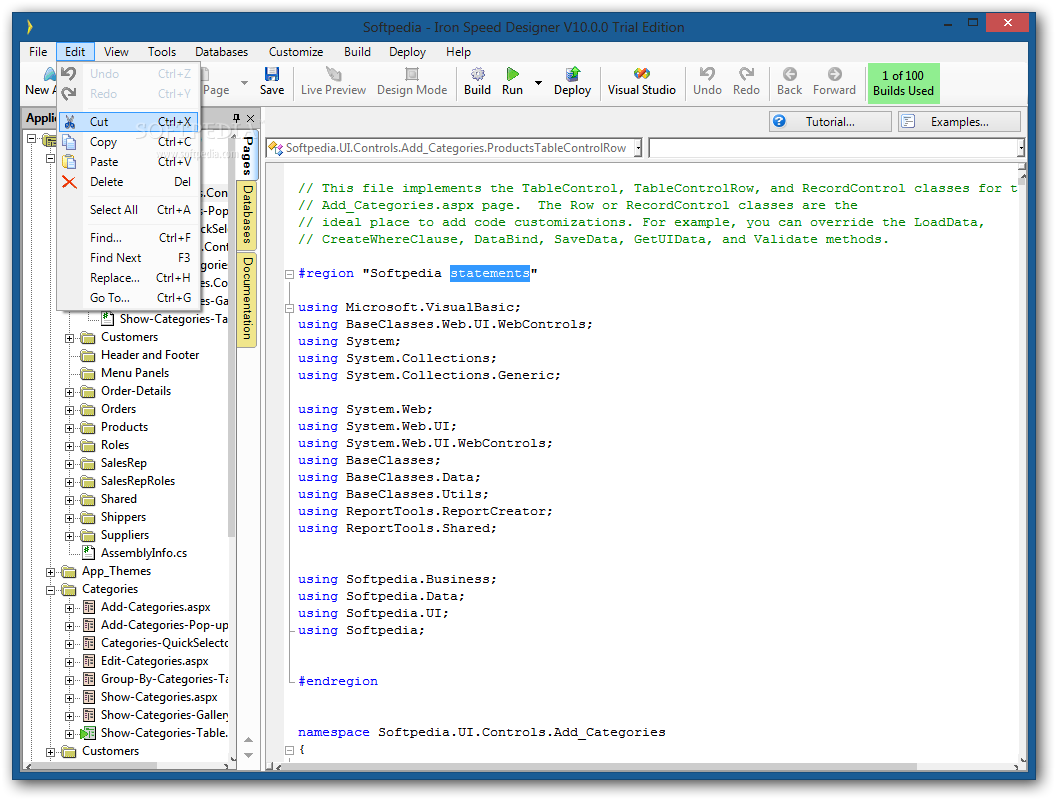Click the Header and Footer folder icon

point(88,356)
